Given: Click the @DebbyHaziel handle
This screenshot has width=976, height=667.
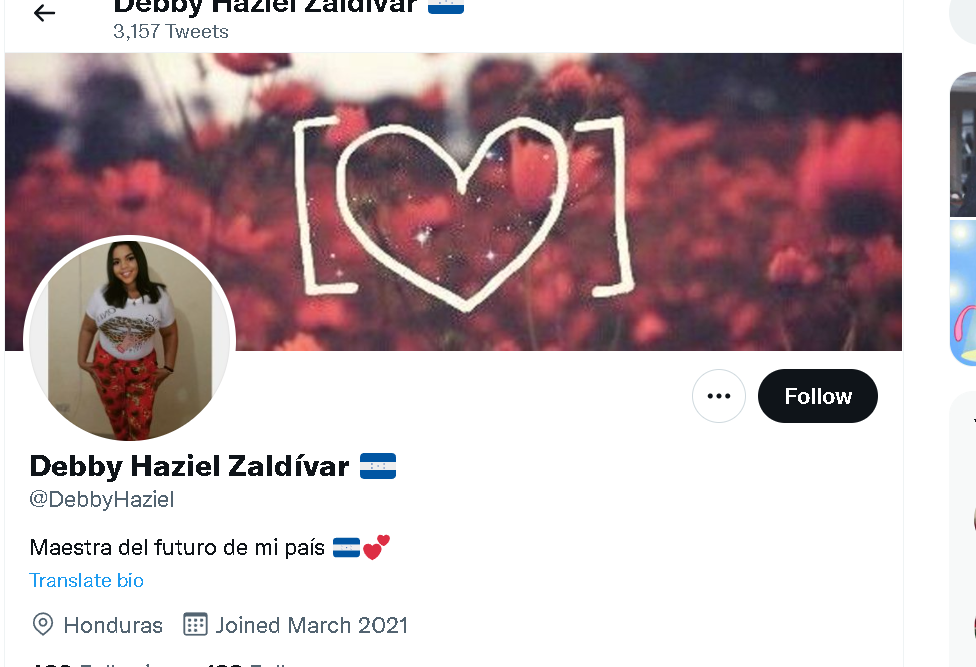Looking at the screenshot, I should [101, 500].
